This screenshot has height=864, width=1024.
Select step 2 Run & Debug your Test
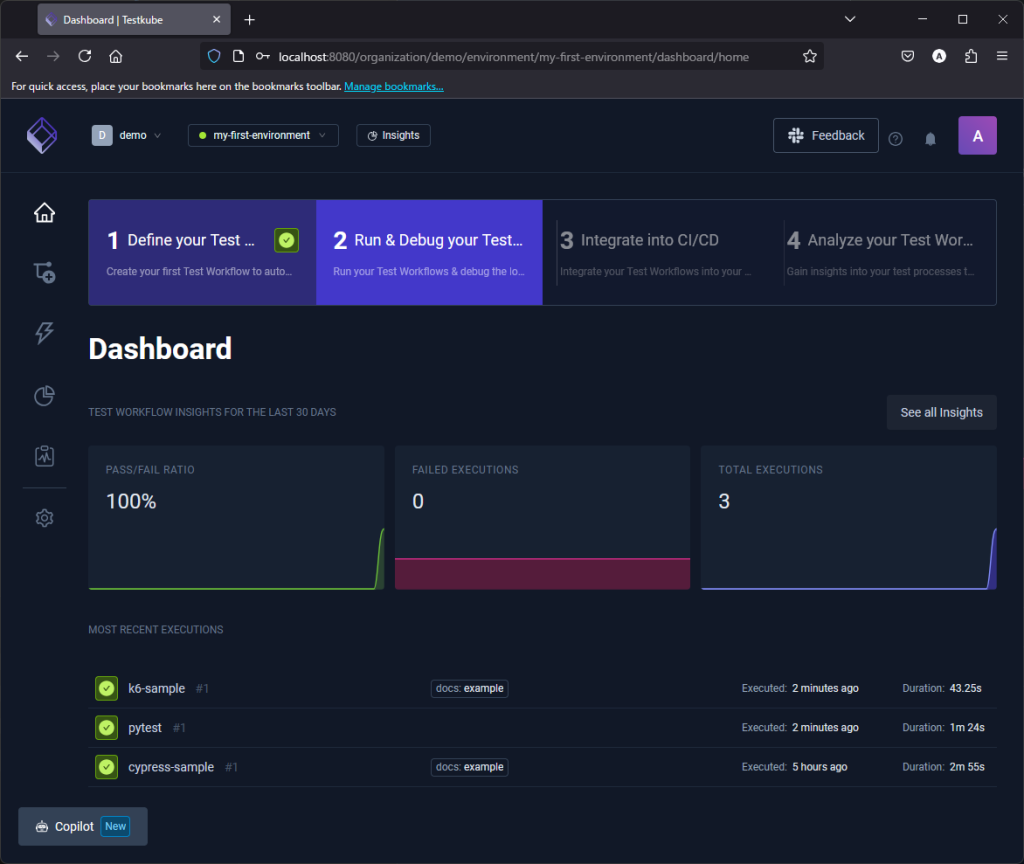point(429,252)
